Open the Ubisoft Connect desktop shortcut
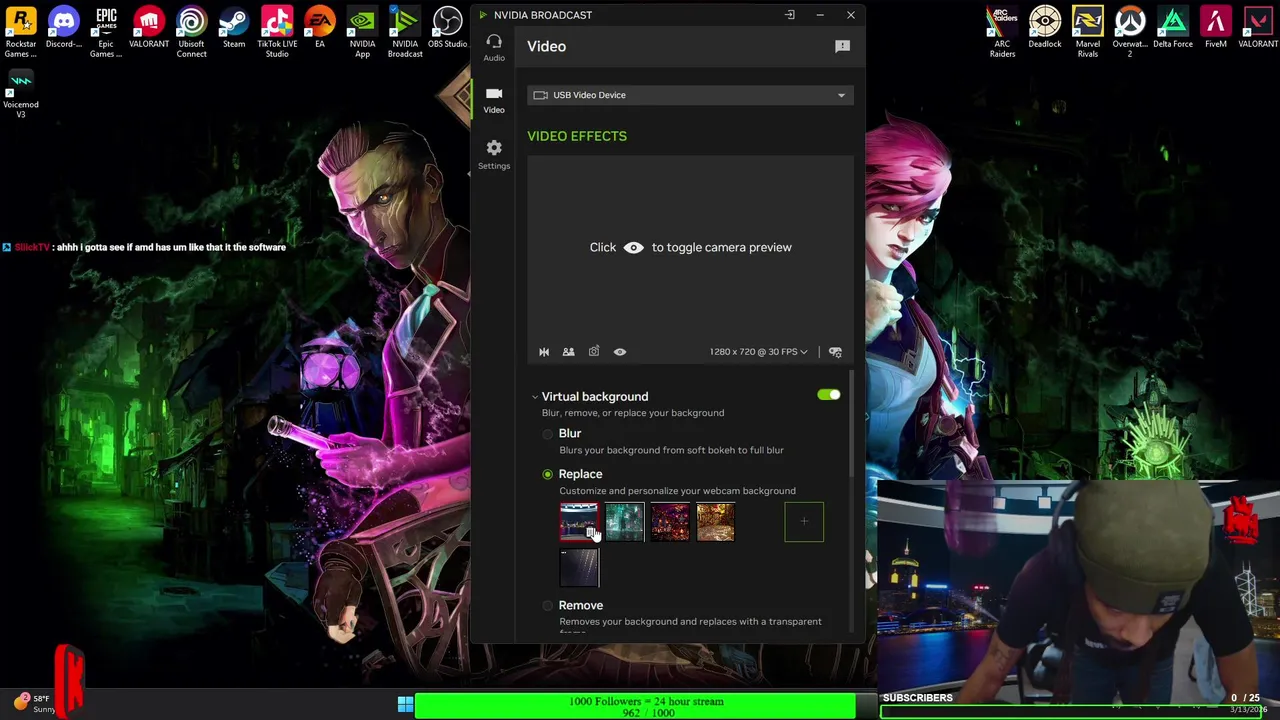Image resolution: width=1280 pixels, height=720 pixels. [192, 32]
